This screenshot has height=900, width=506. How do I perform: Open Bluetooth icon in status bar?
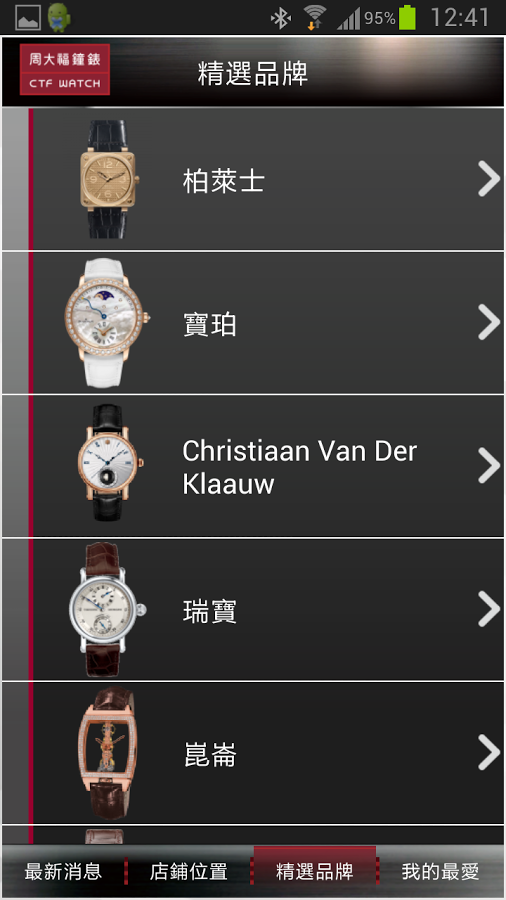[281, 18]
